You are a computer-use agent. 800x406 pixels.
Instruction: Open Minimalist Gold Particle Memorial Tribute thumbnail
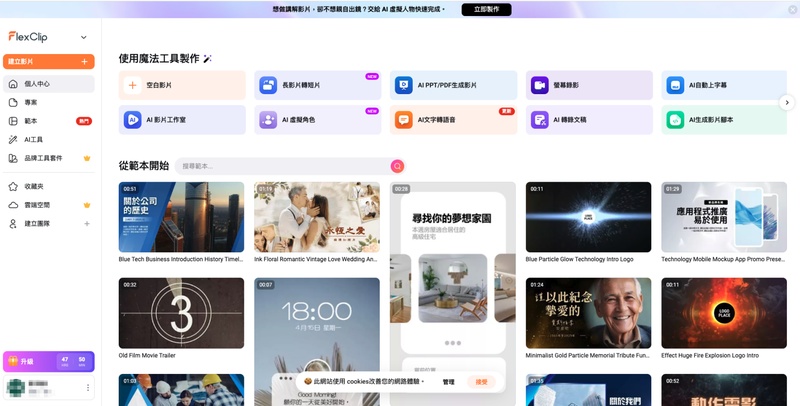point(588,313)
